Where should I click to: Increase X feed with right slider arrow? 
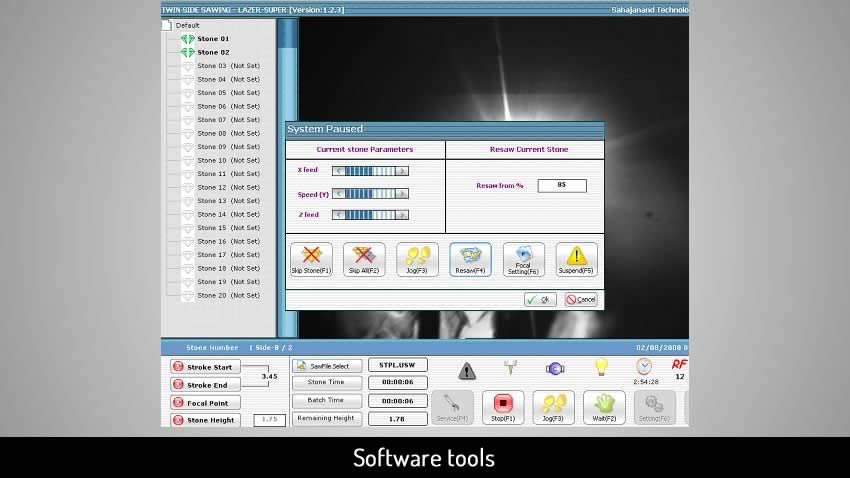pos(402,171)
